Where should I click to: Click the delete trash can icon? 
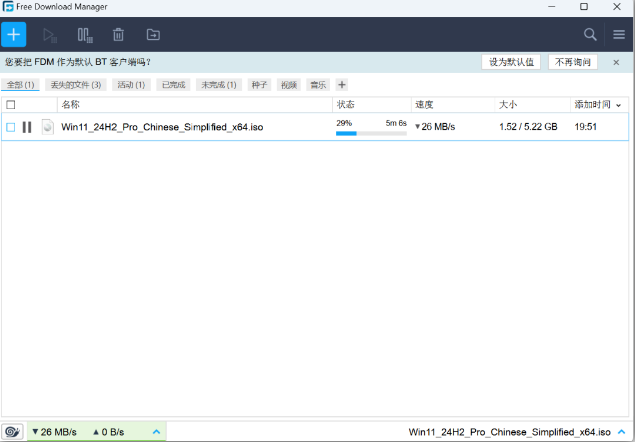coord(118,35)
